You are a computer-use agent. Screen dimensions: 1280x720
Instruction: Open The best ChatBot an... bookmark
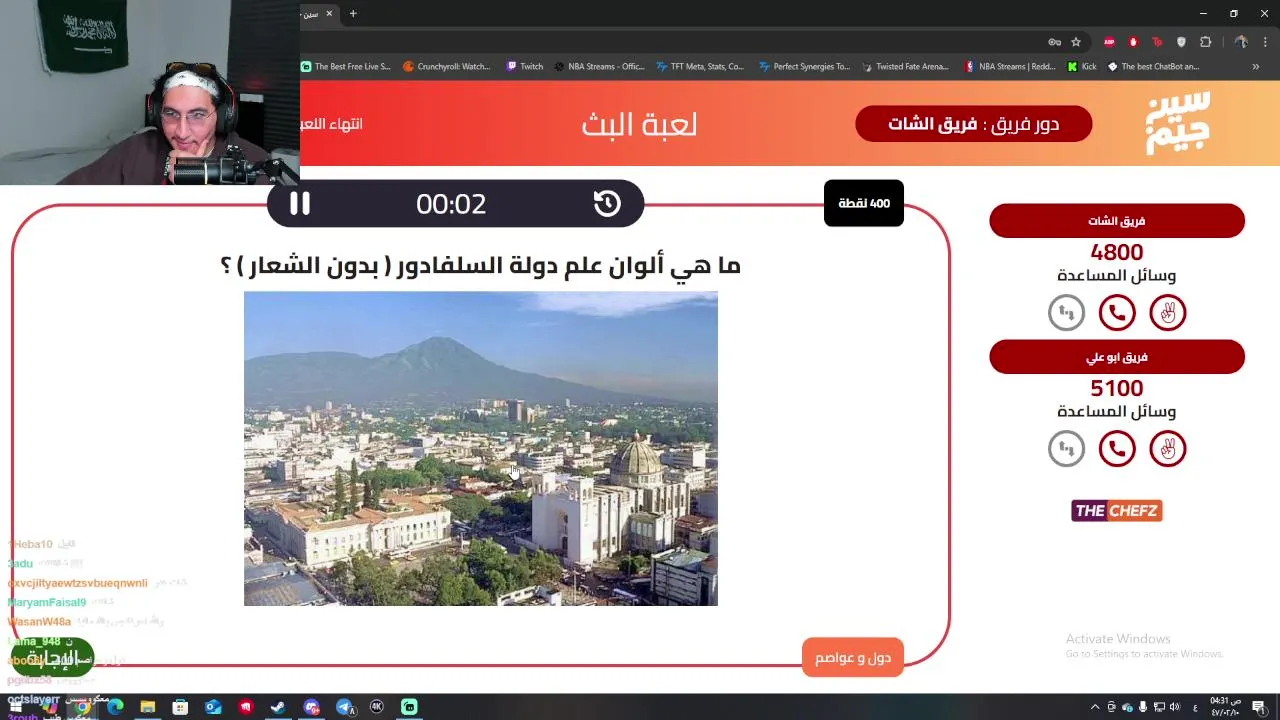tap(1153, 67)
